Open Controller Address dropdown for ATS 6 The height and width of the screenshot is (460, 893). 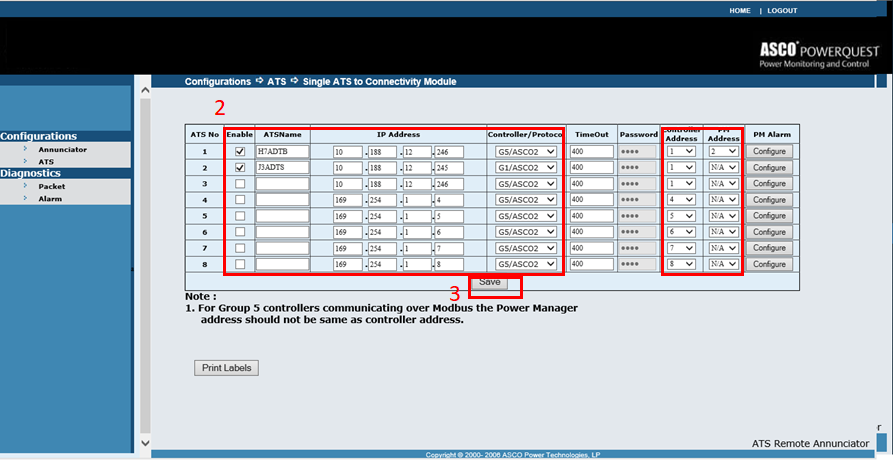(682, 232)
